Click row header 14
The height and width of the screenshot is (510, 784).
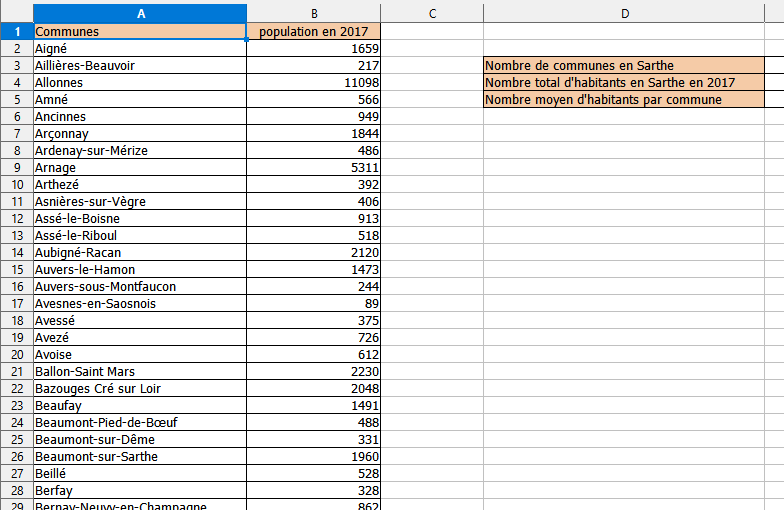click(x=16, y=252)
